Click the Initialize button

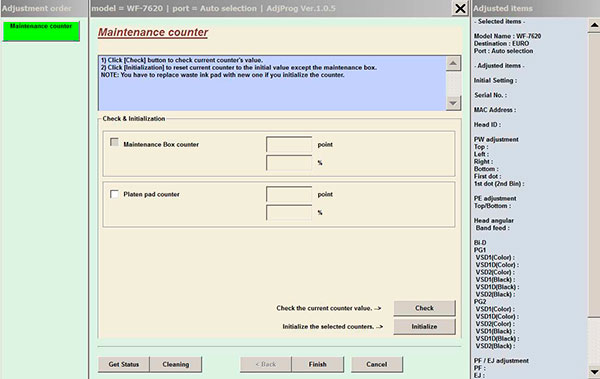click(x=424, y=327)
